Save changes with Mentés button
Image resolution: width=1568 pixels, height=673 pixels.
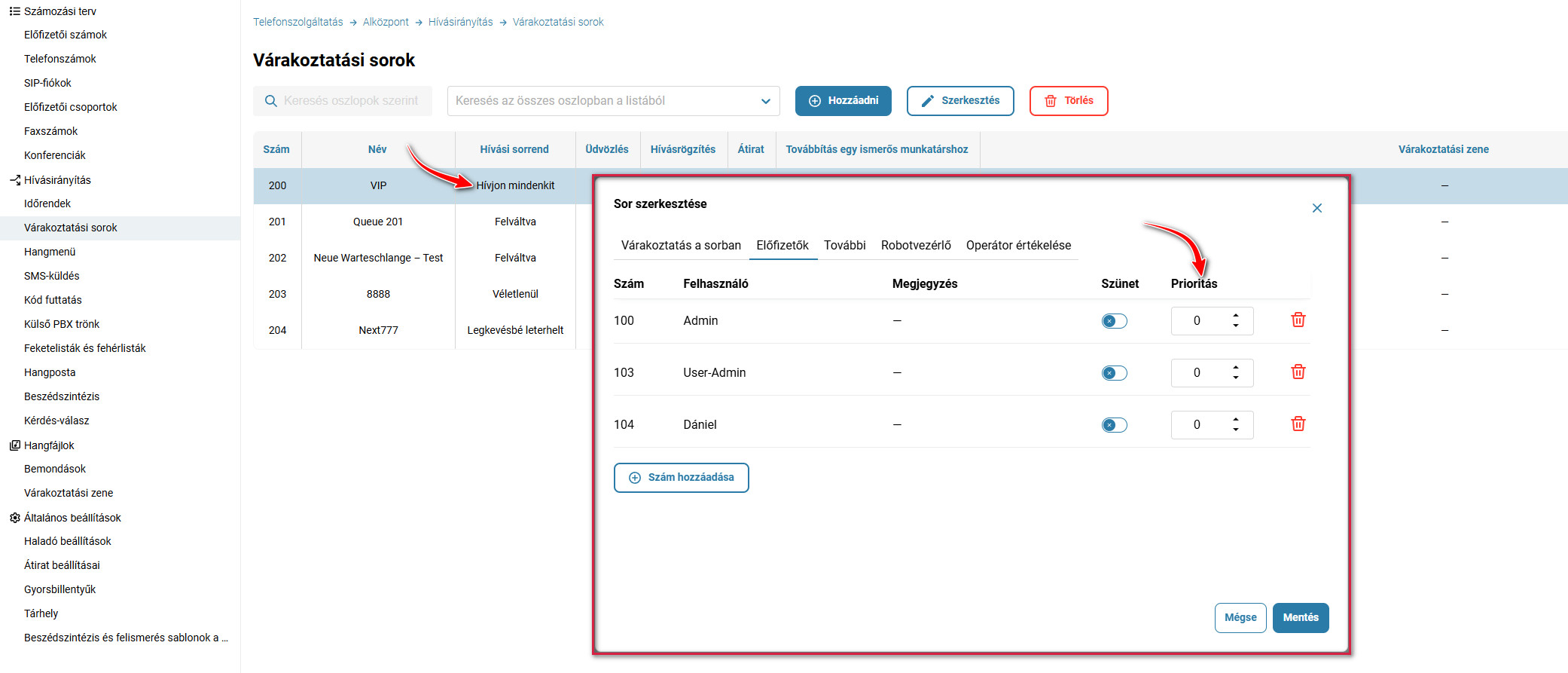1301,618
